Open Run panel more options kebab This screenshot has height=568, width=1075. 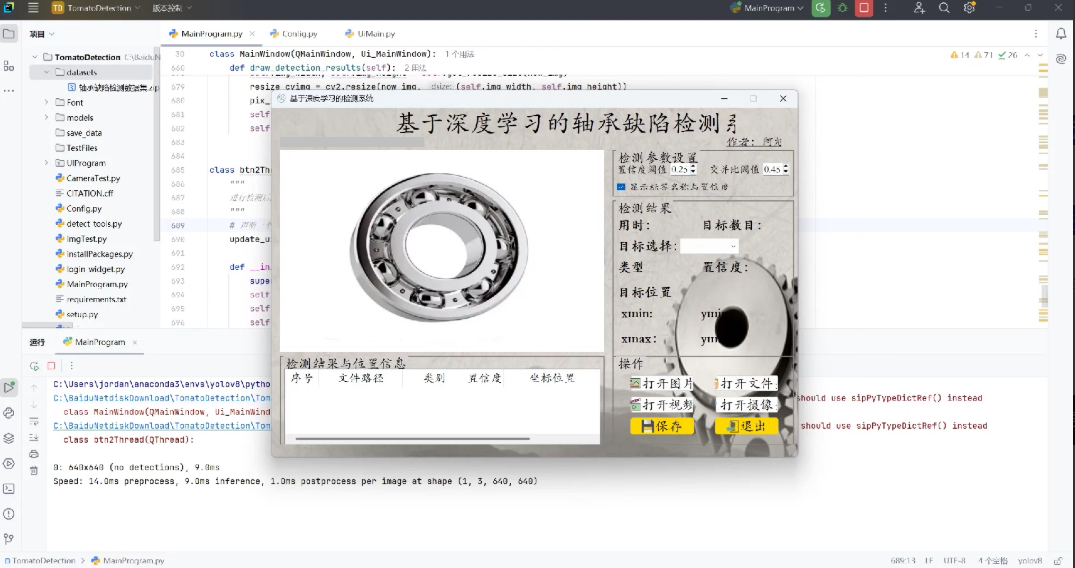coord(71,366)
